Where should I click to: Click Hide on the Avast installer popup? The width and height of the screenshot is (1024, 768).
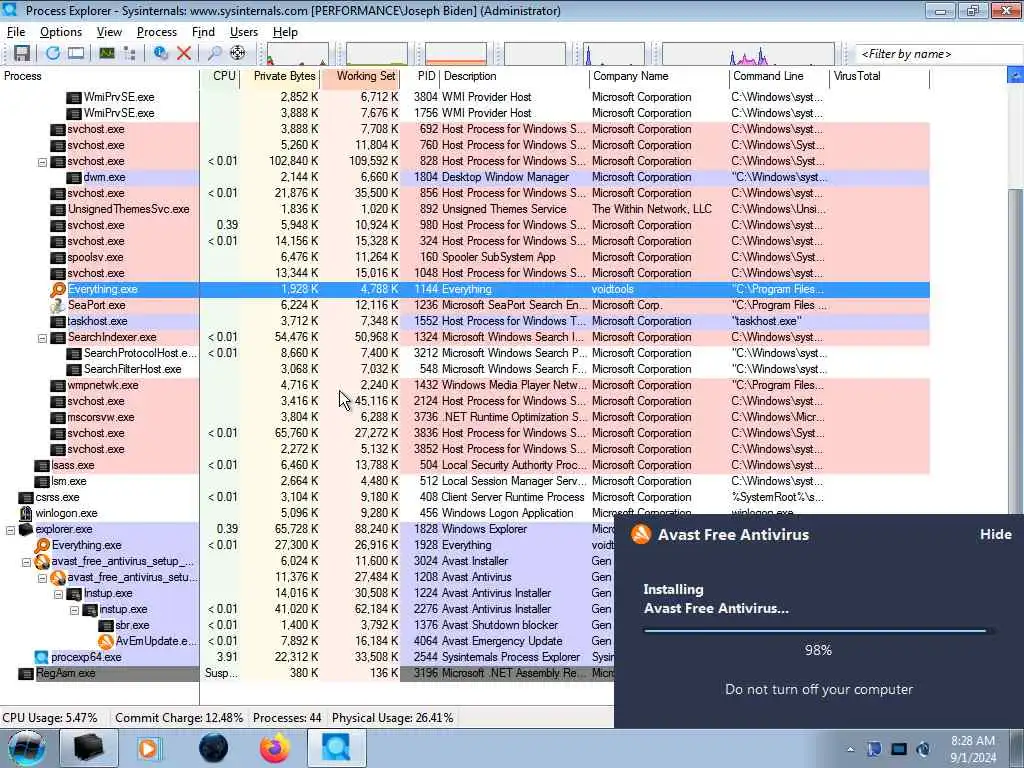[x=995, y=534]
